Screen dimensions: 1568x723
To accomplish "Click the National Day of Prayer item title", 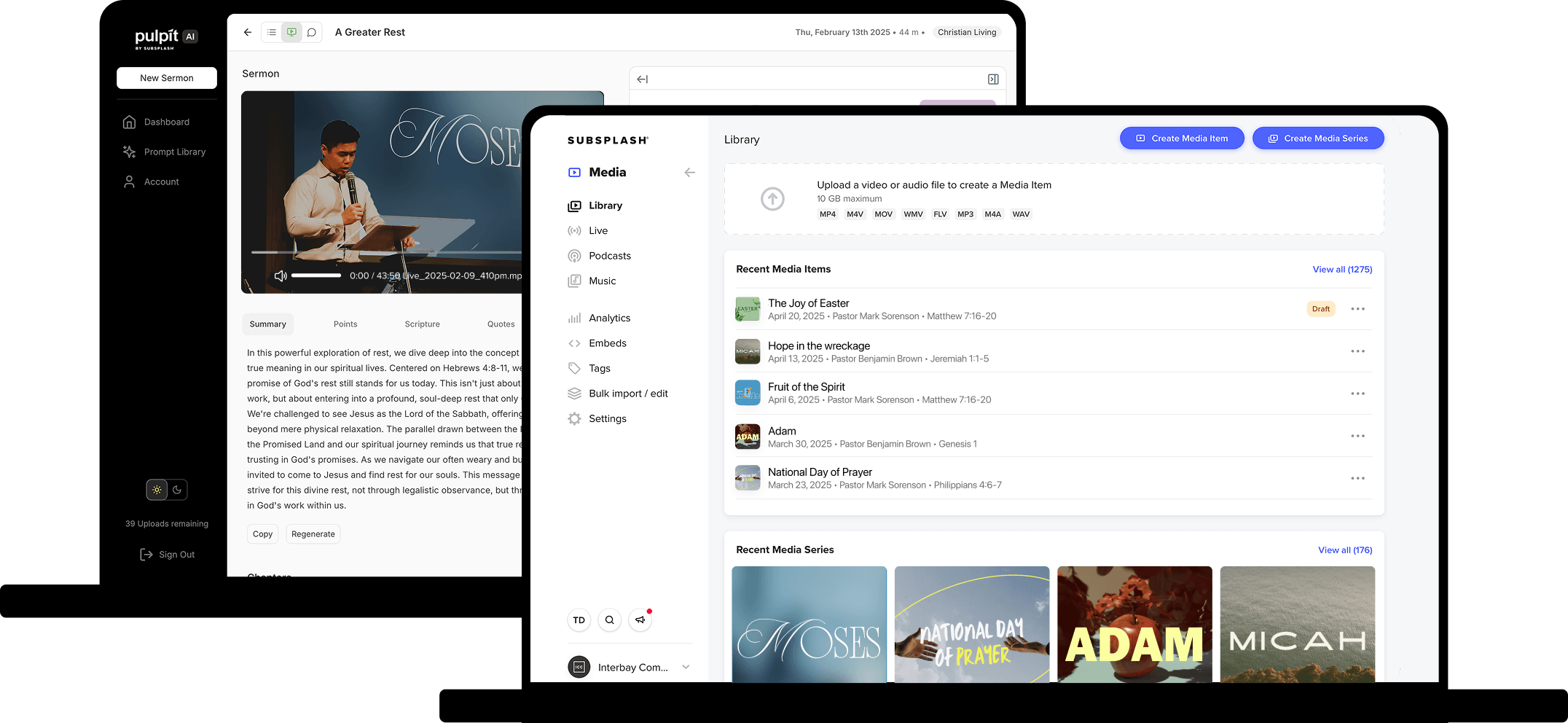I will pos(820,472).
